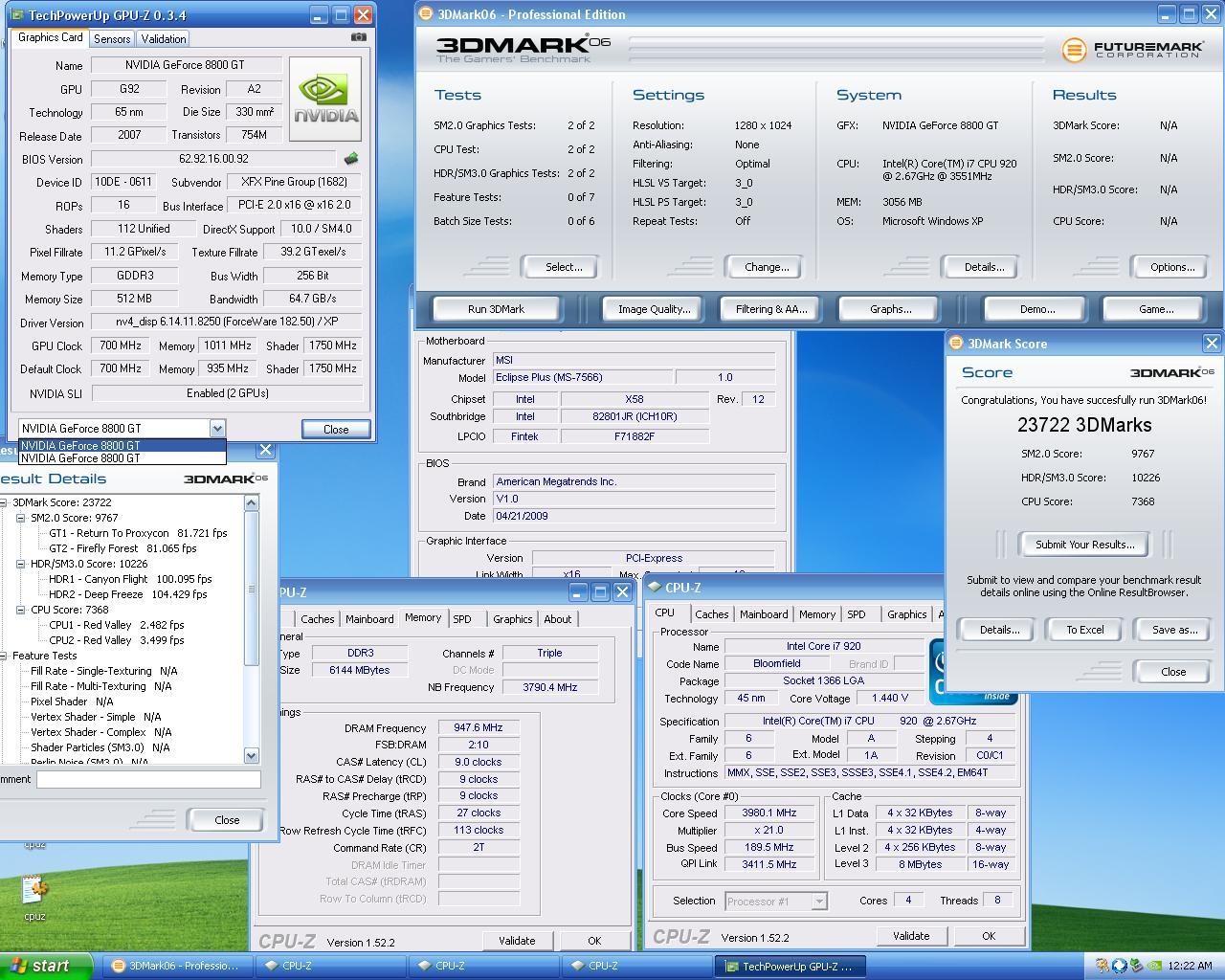Click Options... under the Results section
Viewport: 1225px width, 980px height.
(1172, 267)
